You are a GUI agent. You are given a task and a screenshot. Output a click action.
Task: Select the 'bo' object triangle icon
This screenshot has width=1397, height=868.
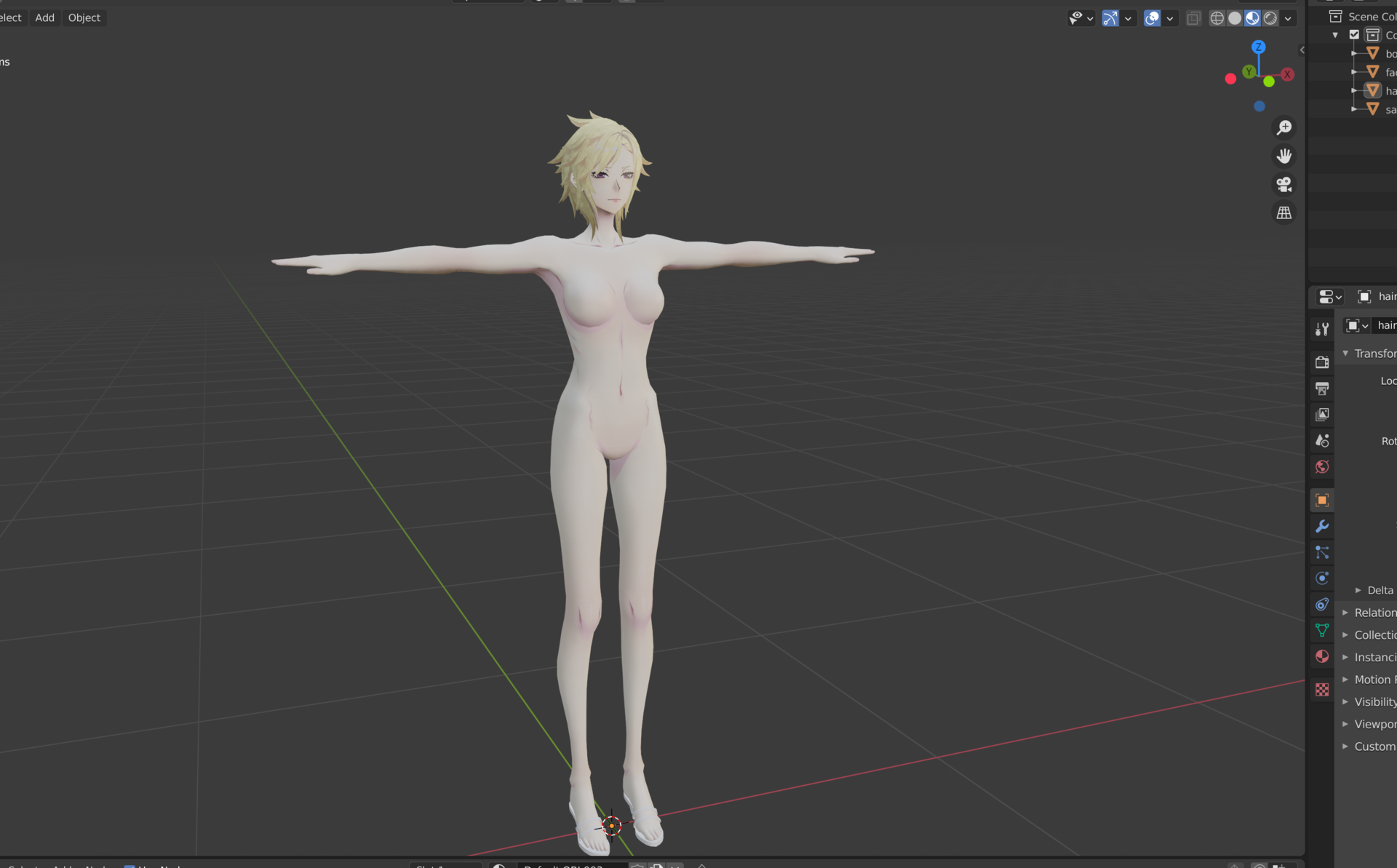(x=1372, y=53)
